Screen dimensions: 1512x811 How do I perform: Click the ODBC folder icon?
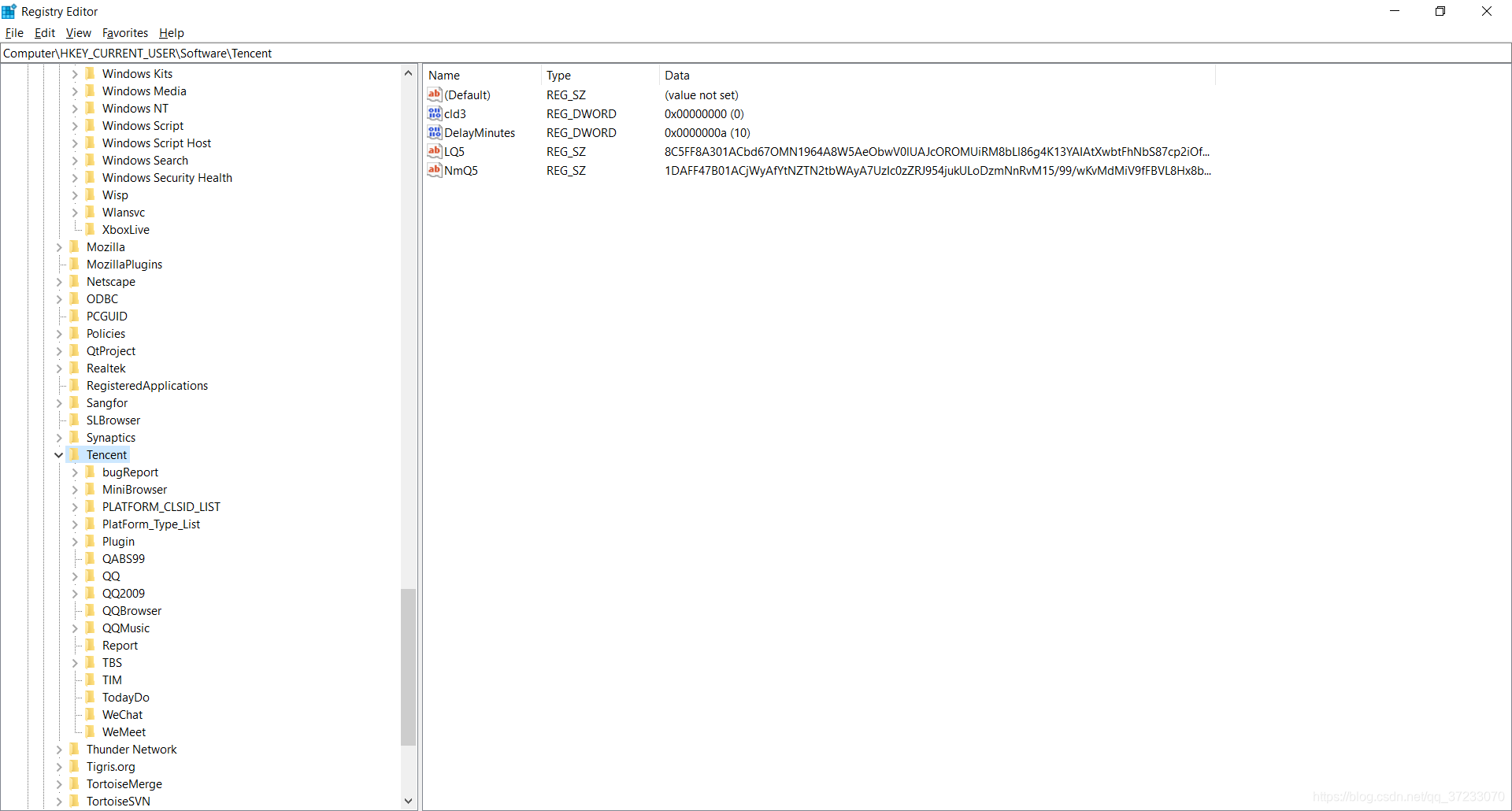click(75, 298)
